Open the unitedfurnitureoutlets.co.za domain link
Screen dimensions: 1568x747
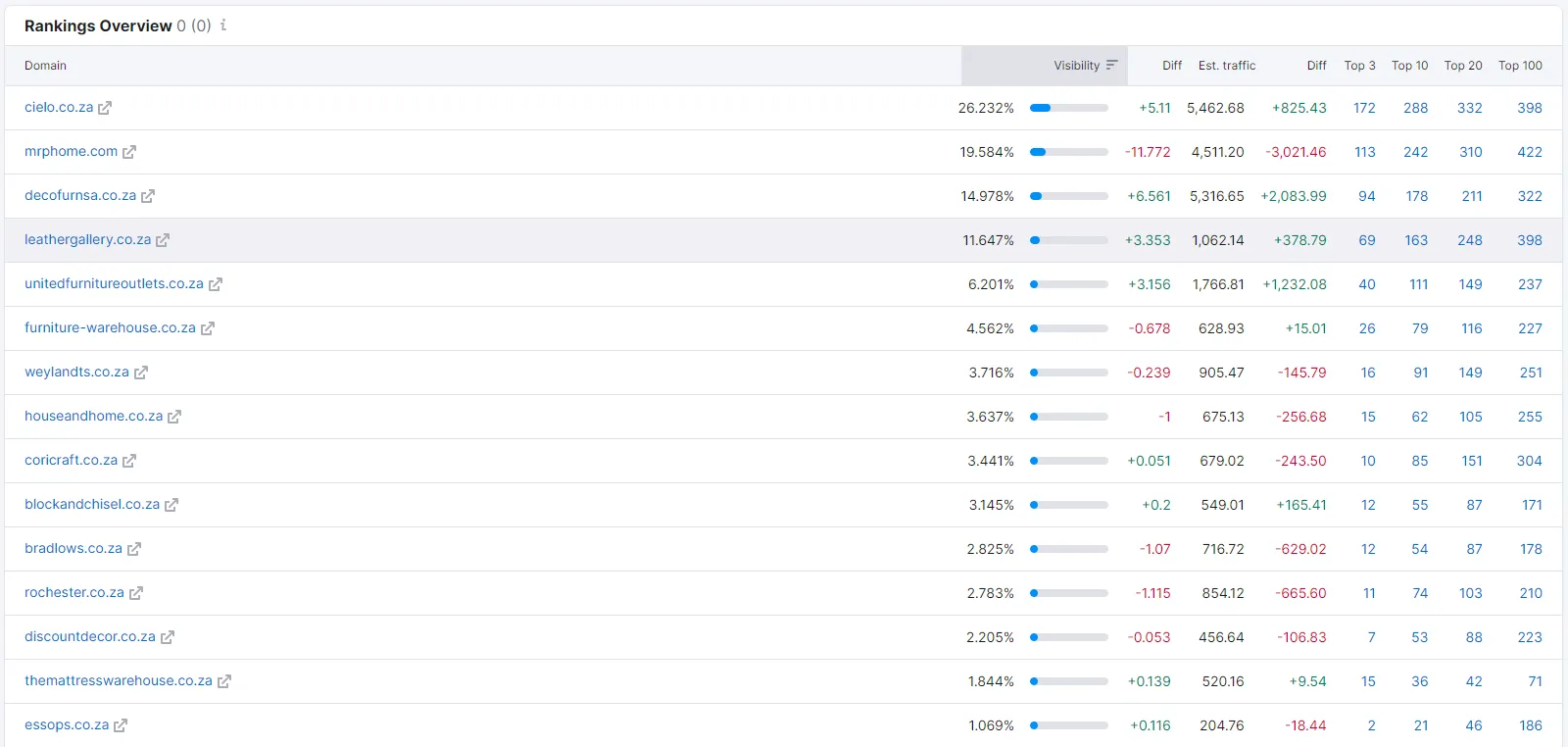click(114, 283)
